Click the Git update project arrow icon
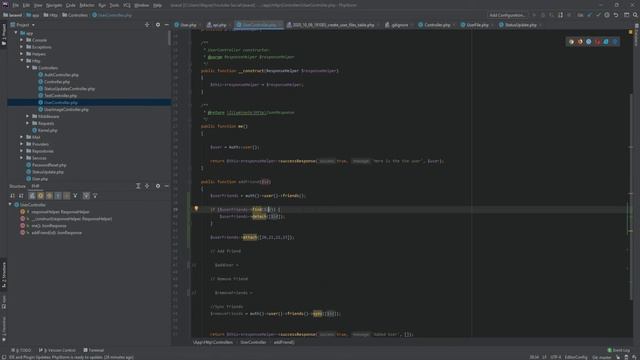640x360 pixels. 589,15
